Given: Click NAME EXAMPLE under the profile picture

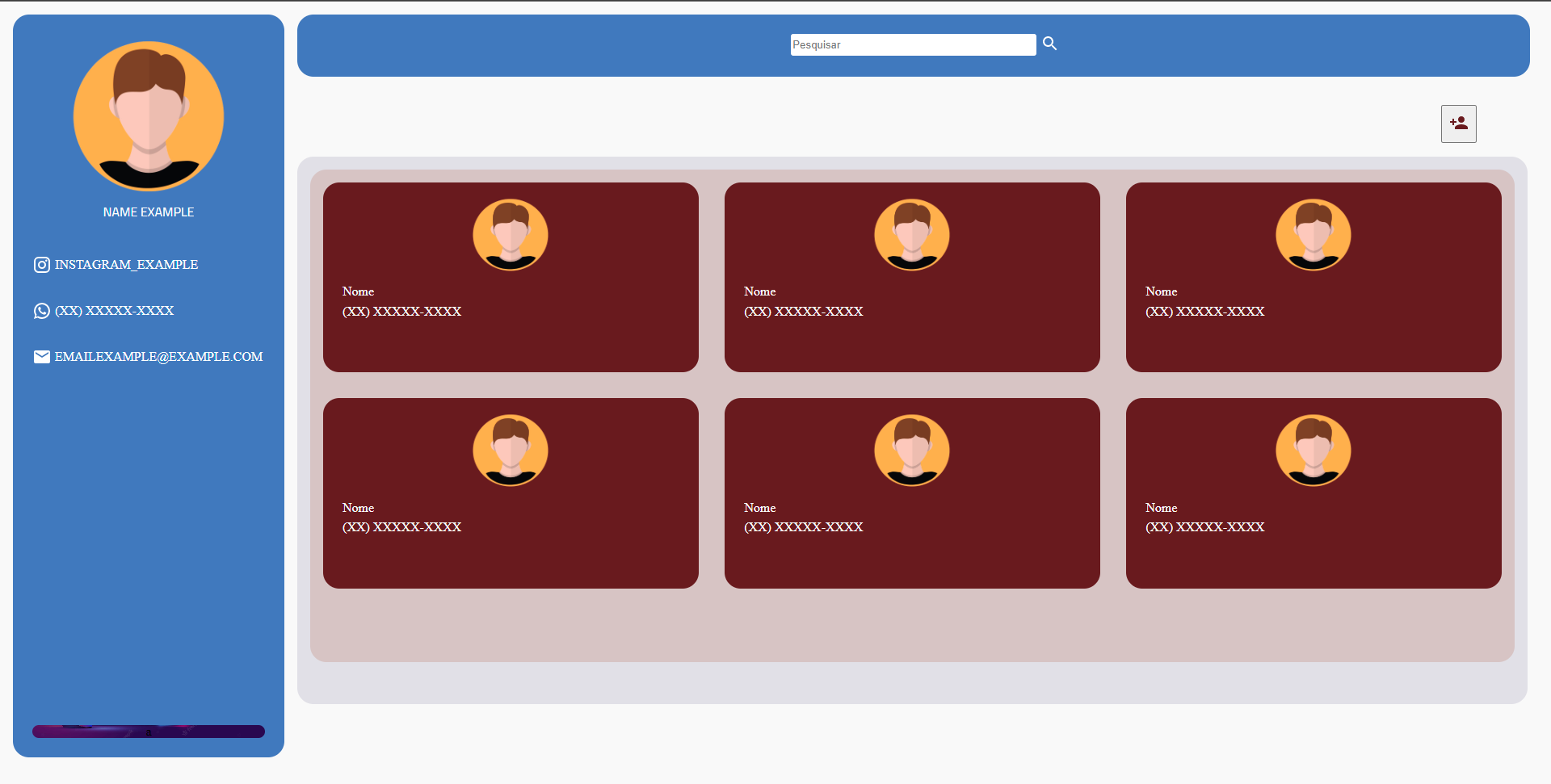Looking at the screenshot, I should tap(149, 212).
